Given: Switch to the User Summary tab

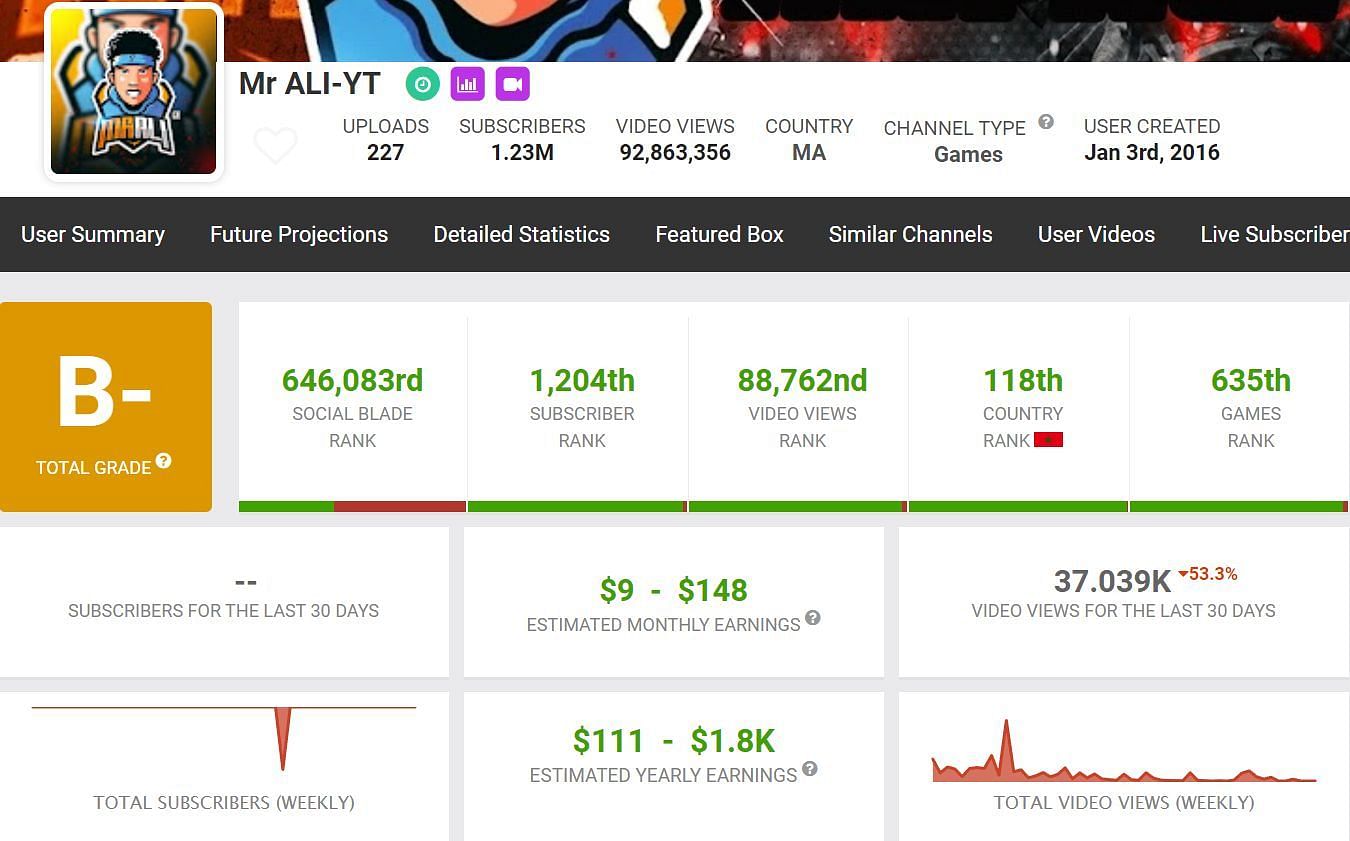Looking at the screenshot, I should 93,234.
